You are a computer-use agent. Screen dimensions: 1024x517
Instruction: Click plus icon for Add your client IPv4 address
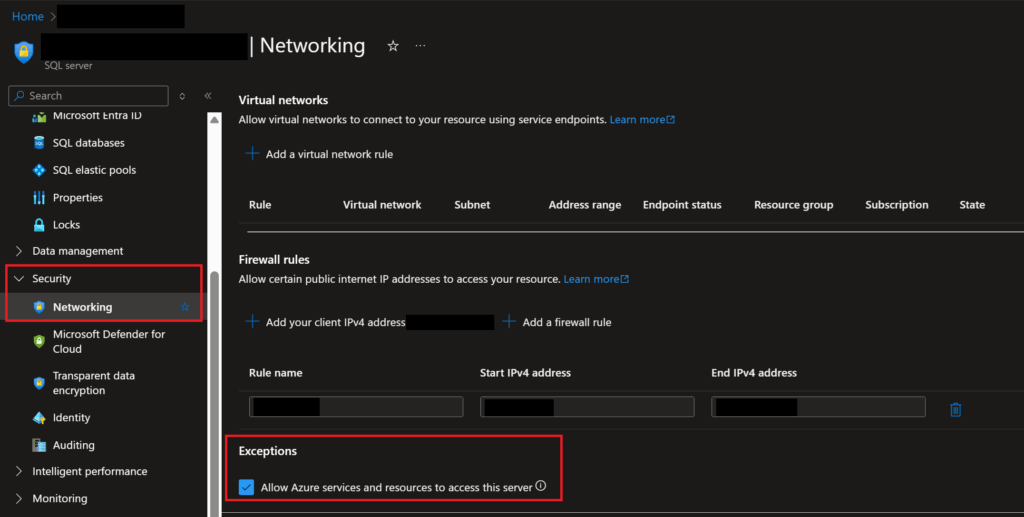(252, 321)
